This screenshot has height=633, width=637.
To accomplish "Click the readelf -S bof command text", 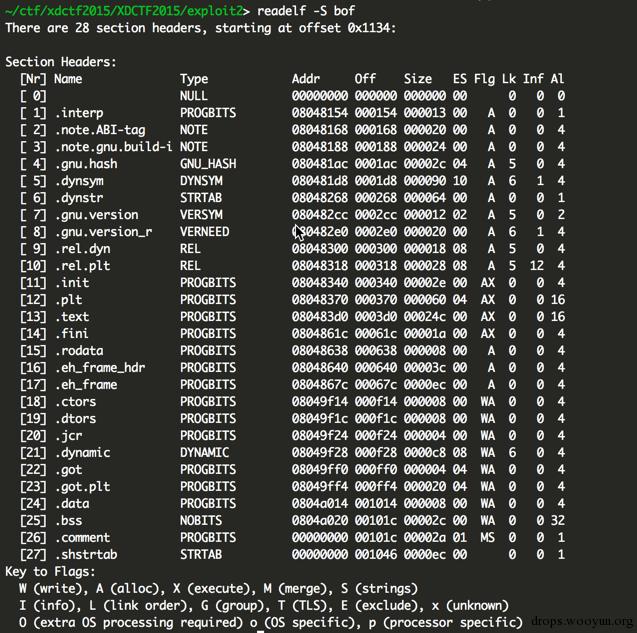I will point(306,11).
